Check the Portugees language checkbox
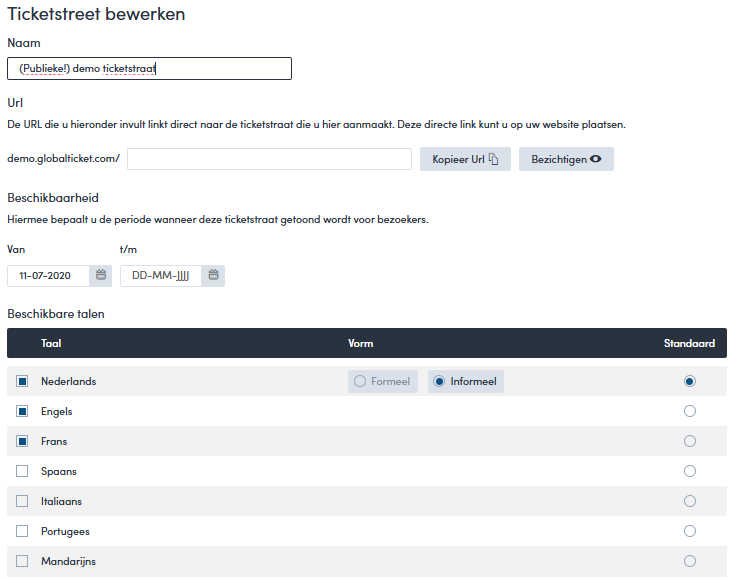 22,531
